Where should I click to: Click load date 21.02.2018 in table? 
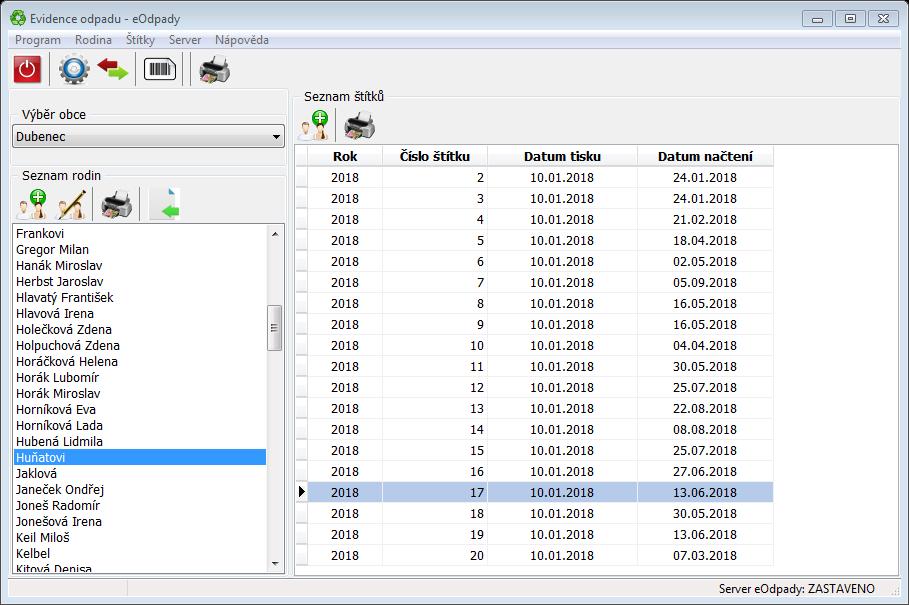706,220
